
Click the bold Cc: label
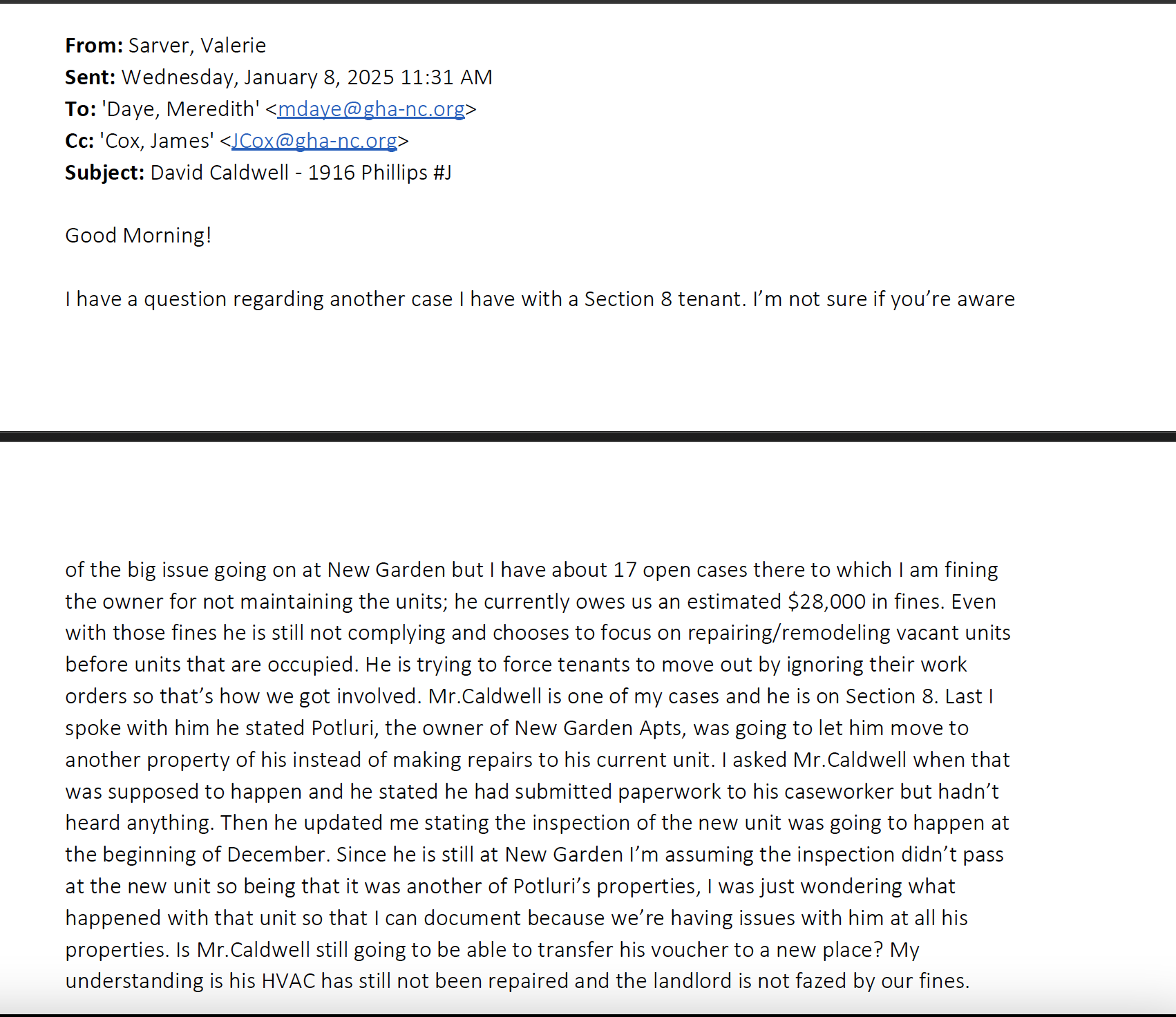coord(79,141)
